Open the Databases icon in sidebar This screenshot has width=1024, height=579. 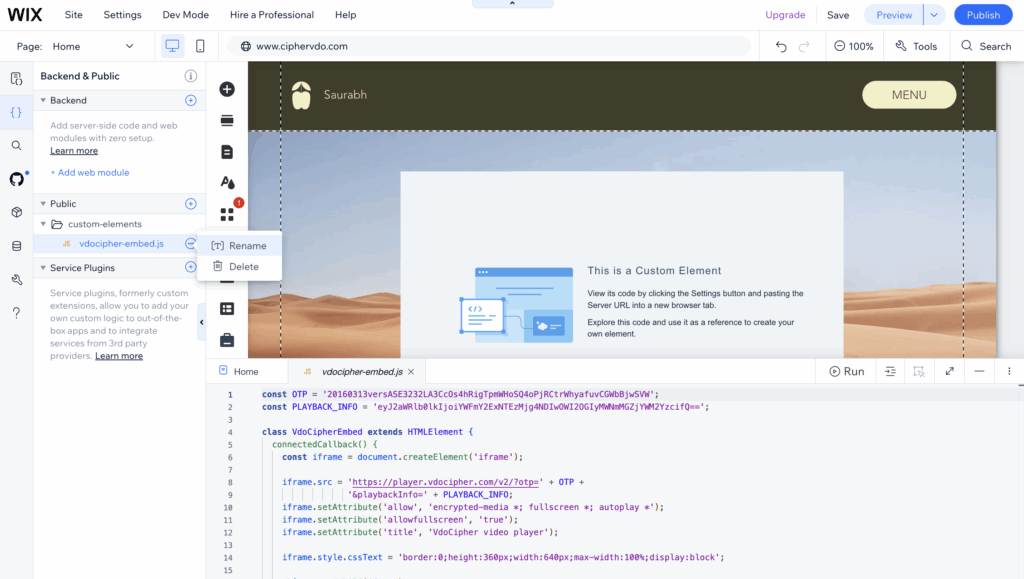pos(16,246)
